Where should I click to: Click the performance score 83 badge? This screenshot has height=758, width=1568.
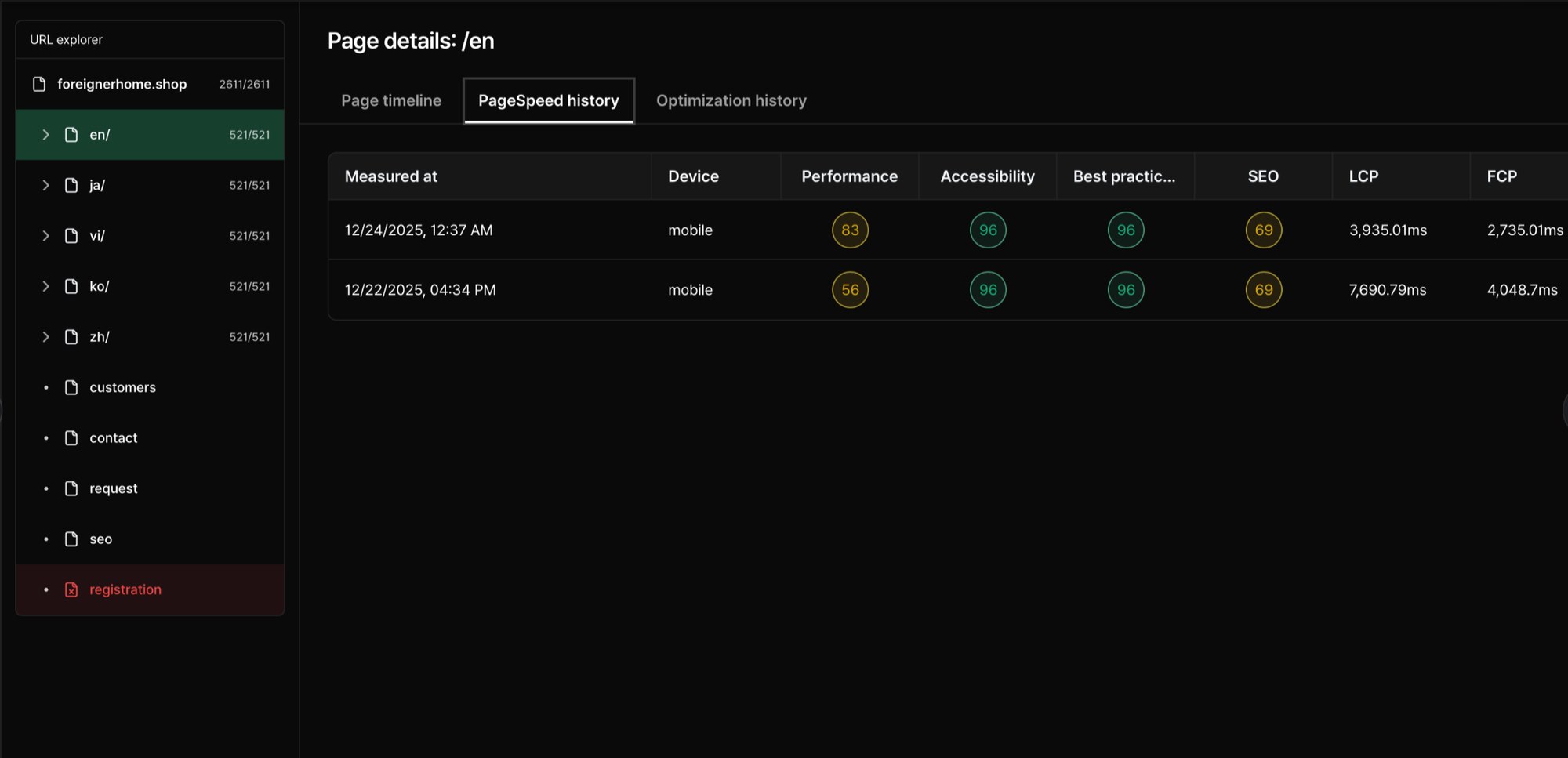click(x=850, y=230)
